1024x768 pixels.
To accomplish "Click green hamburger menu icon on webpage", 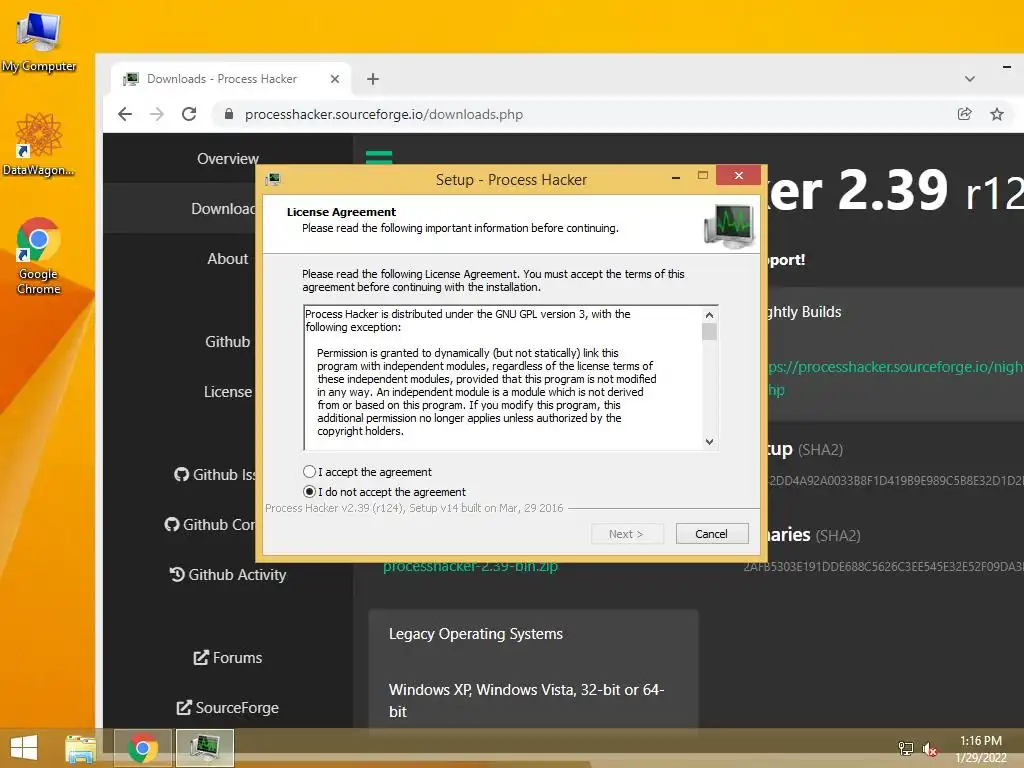I will [379, 157].
